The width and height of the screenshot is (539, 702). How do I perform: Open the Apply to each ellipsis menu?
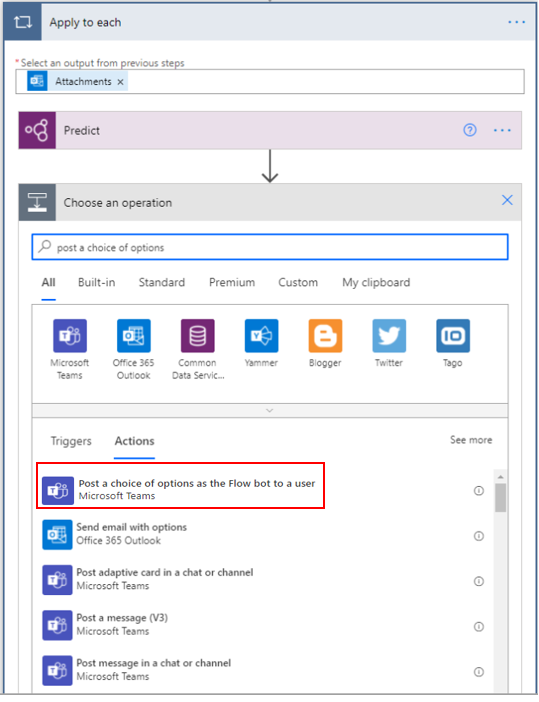coord(516,22)
